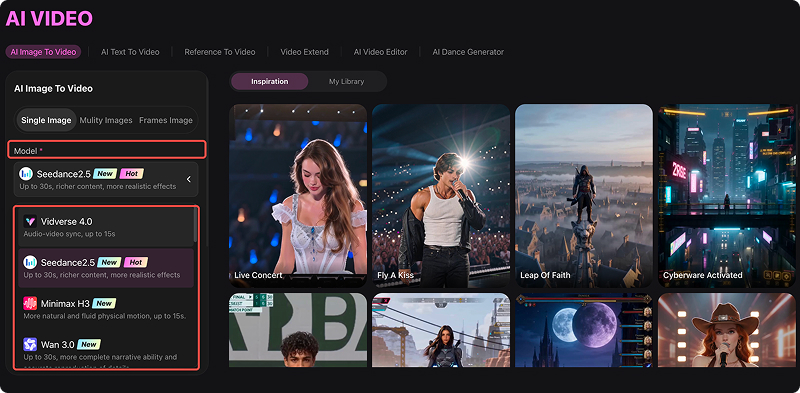Choose Frames Image mode
Screen dimensions: 800x393
click(166, 120)
